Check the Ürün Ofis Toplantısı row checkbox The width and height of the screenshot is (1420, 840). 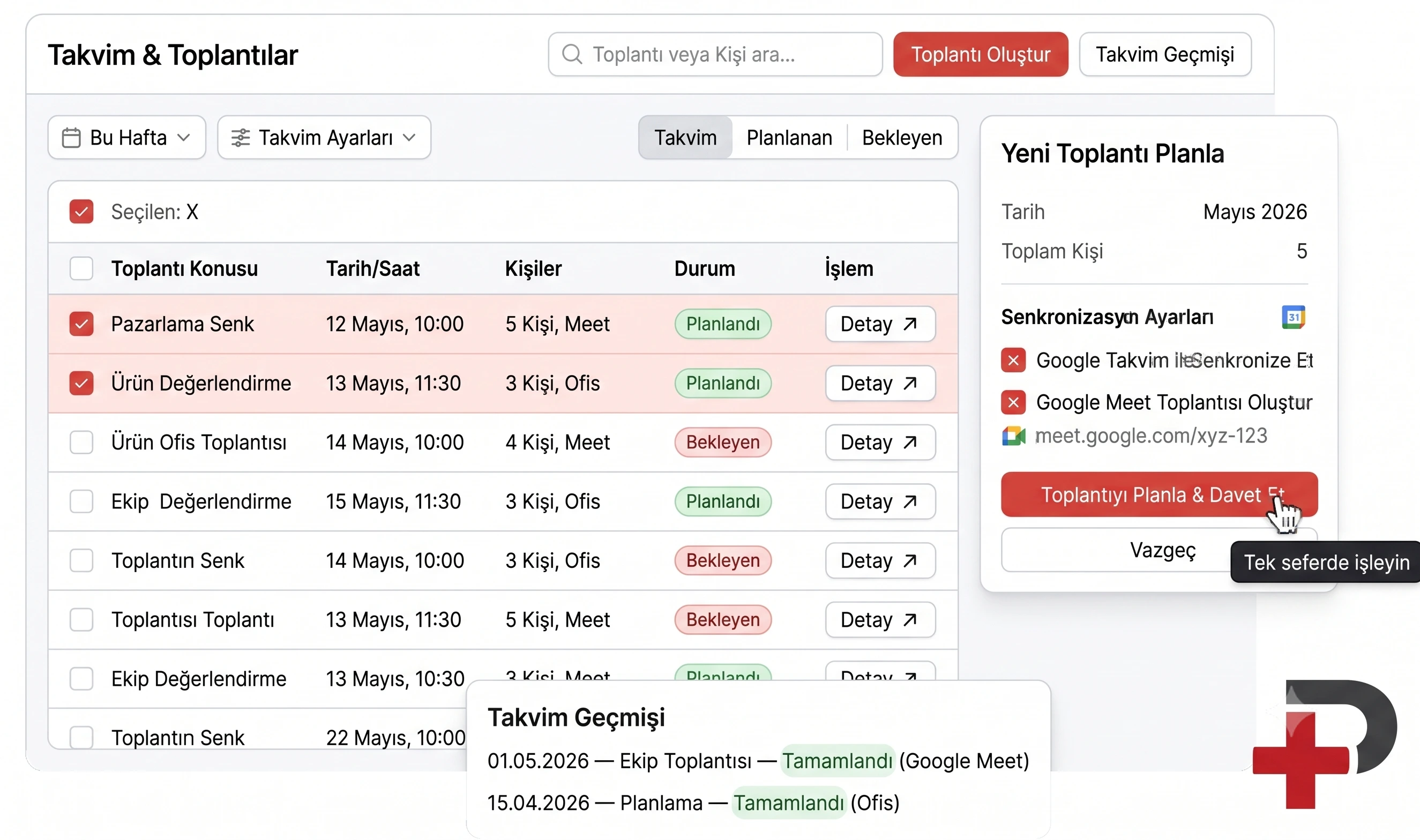[x=81, y=442]
